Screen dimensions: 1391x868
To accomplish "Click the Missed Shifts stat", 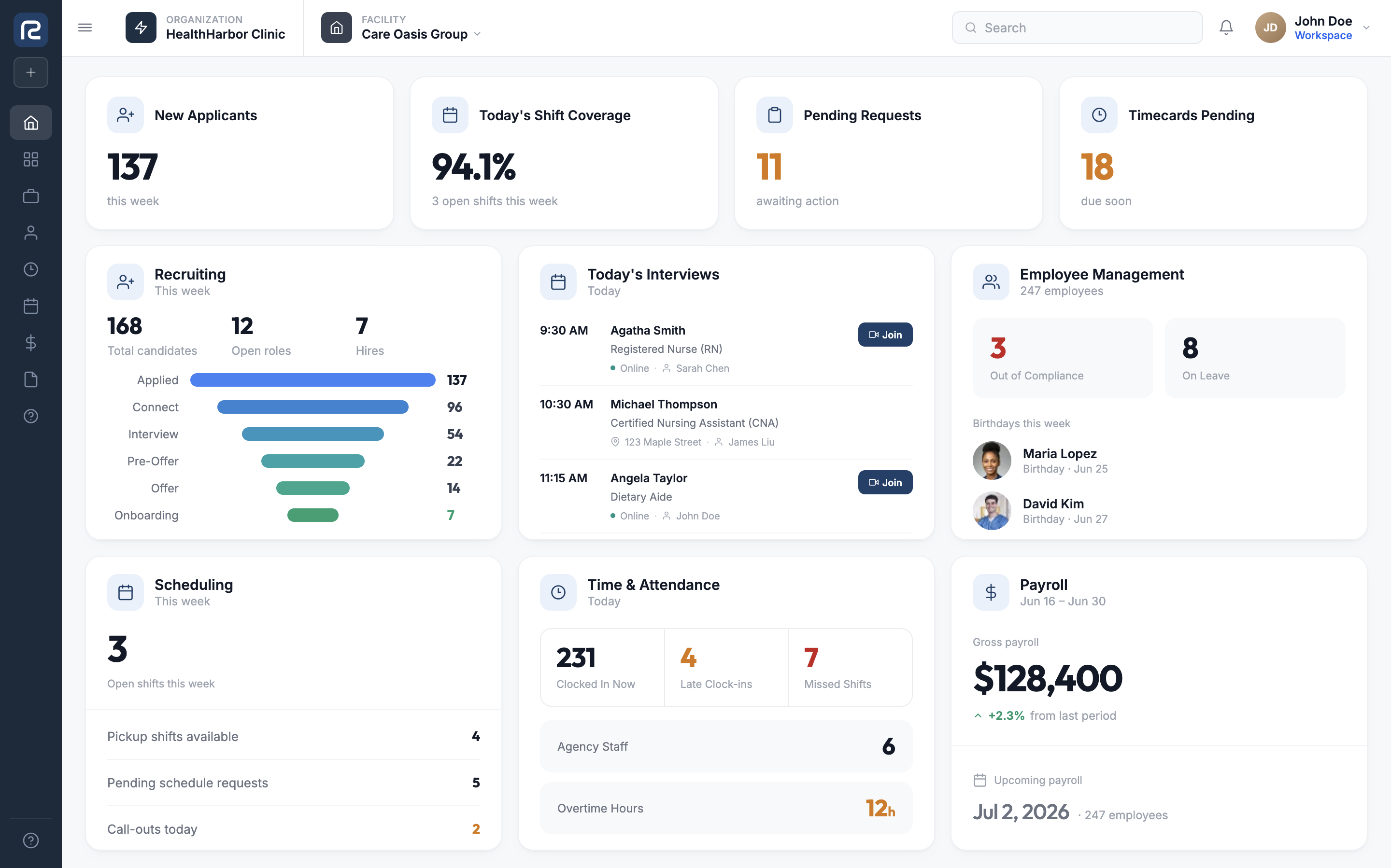I will (850, 667).
